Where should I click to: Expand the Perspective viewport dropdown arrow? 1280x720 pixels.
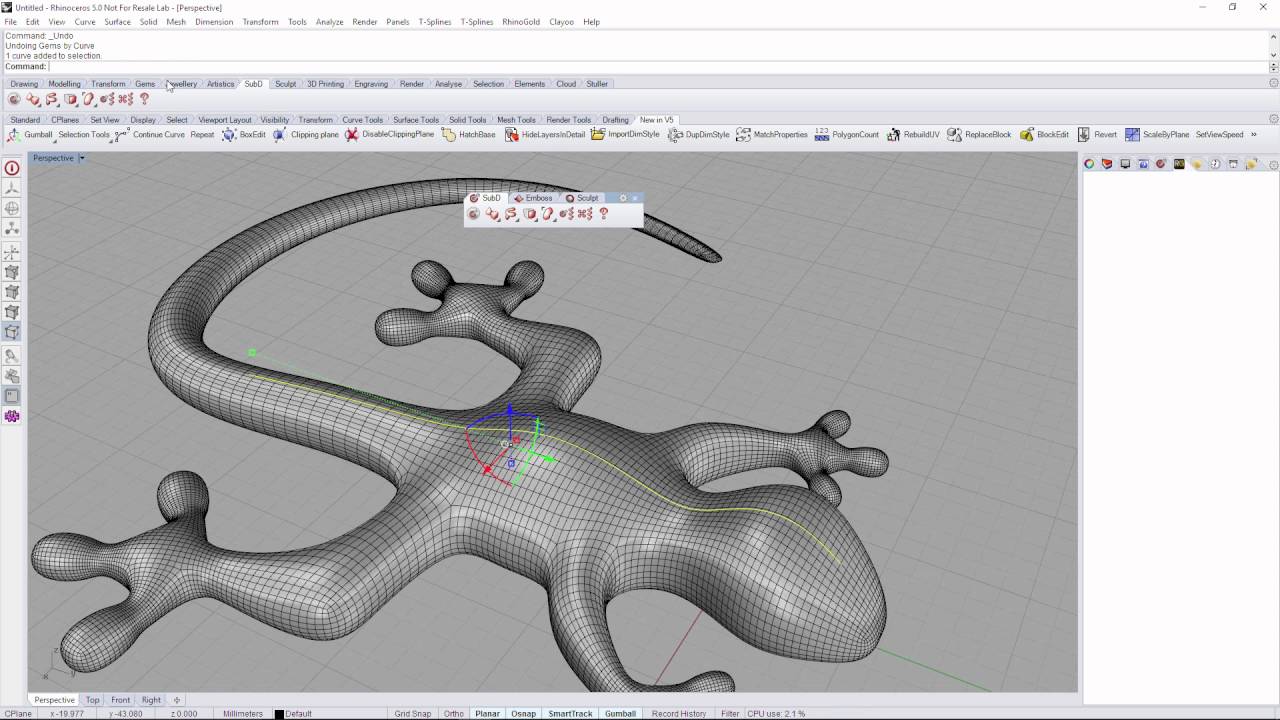click(82, 158)
